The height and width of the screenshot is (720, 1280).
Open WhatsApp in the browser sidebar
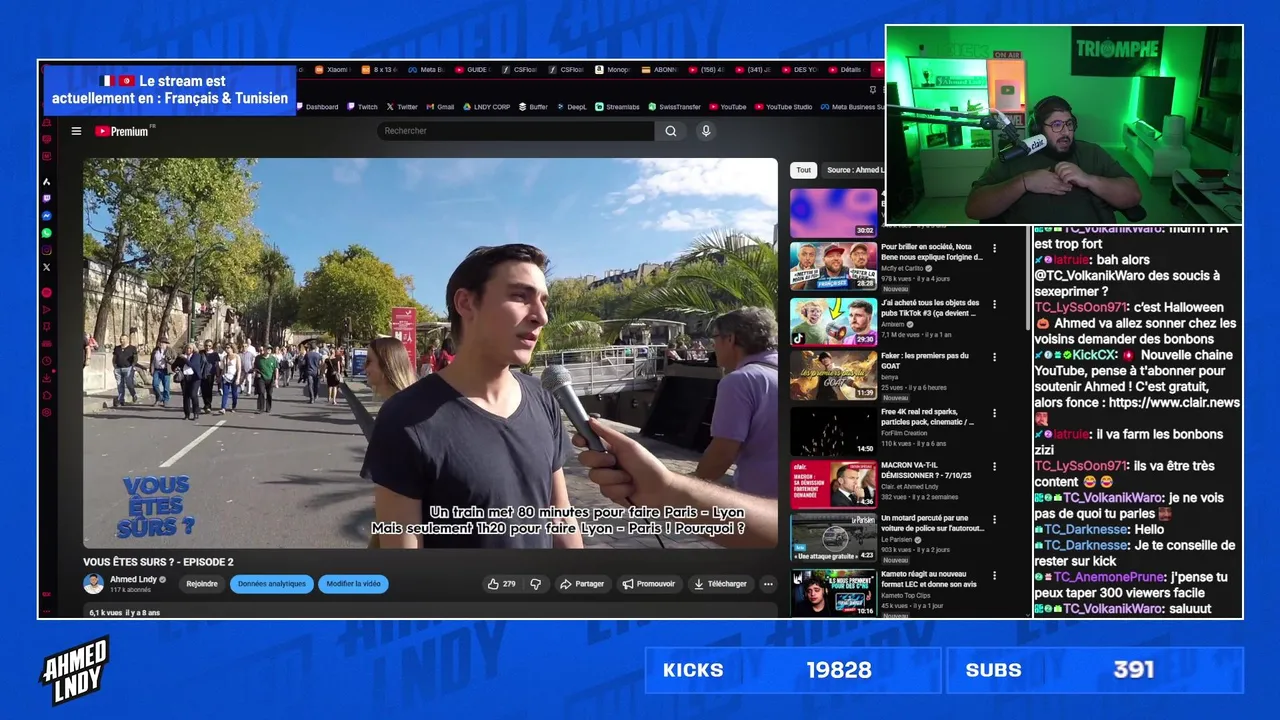coord(46,232)
